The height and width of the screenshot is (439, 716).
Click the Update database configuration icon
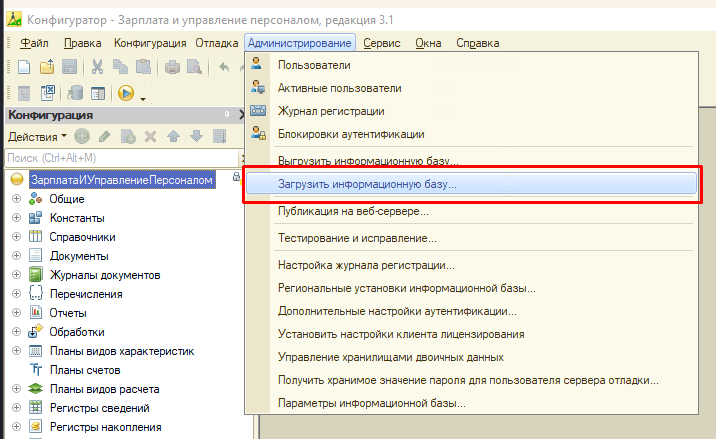coord(75,93)
